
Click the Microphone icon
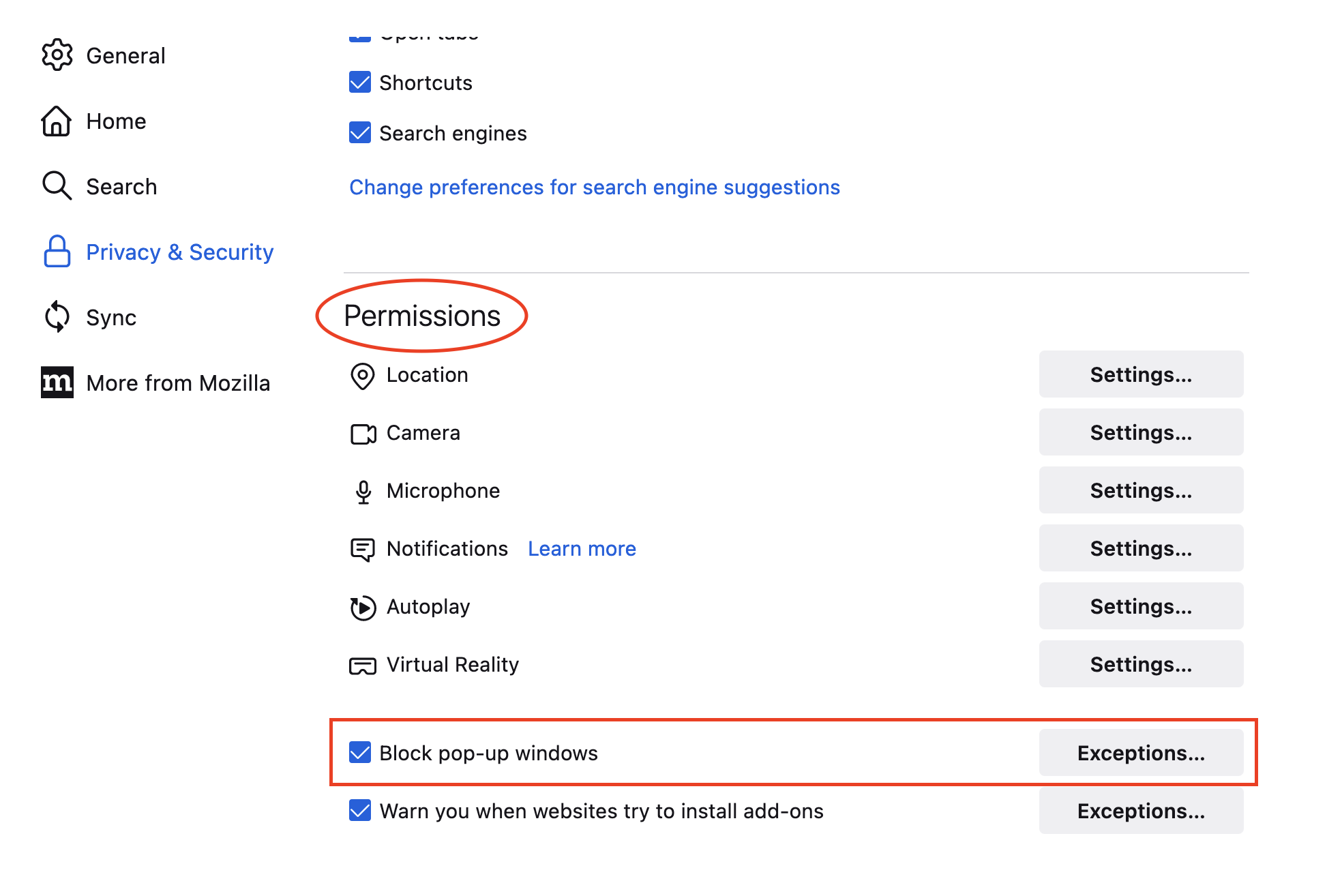pyautogui.click(x=363, y=492)
